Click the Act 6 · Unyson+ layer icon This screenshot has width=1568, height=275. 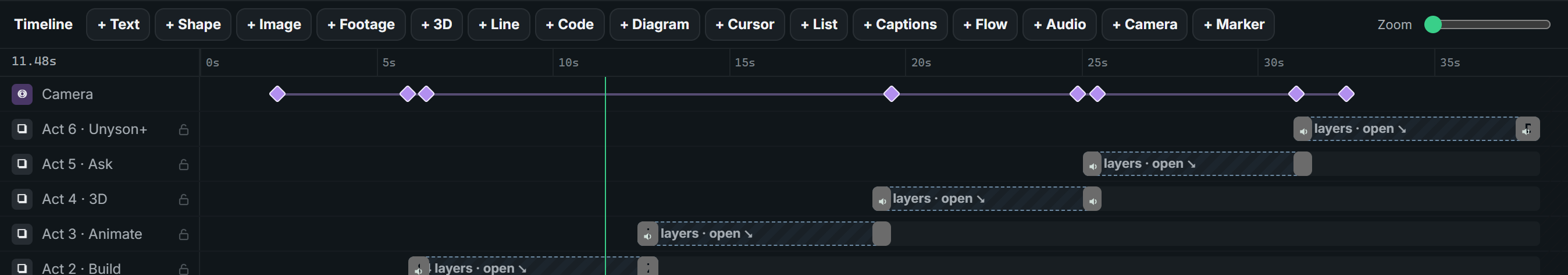pyautogui.click(x=22, y=129)
